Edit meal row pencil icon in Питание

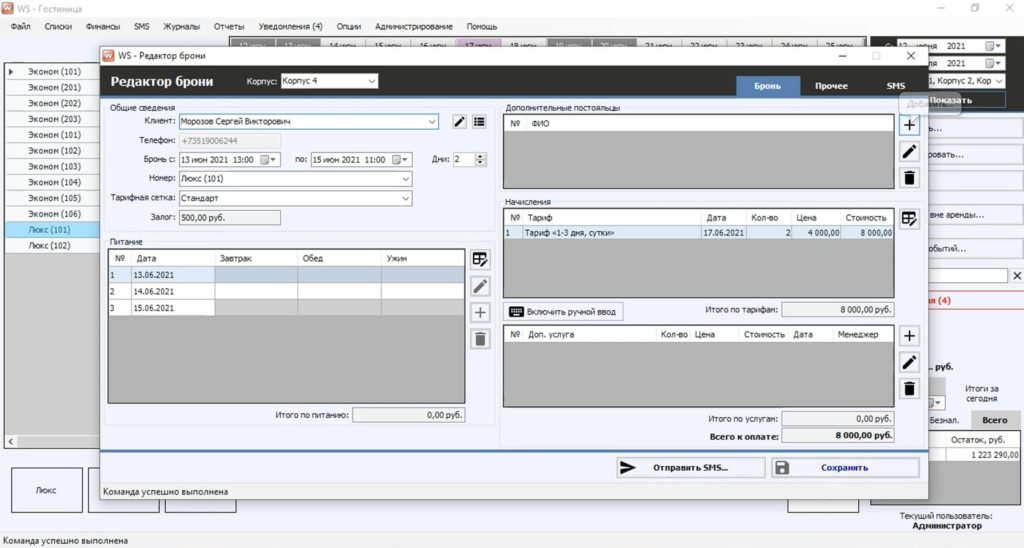[480, 286]
